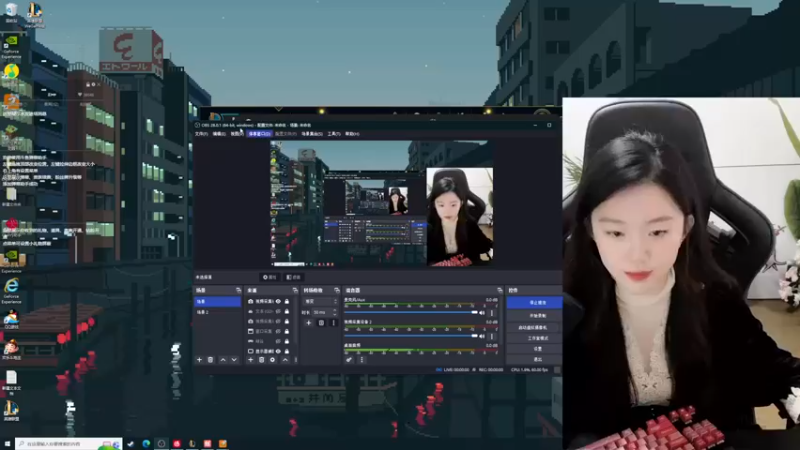Open the 编辑(E) menu

pyautogui.click(x=219, y=134)
